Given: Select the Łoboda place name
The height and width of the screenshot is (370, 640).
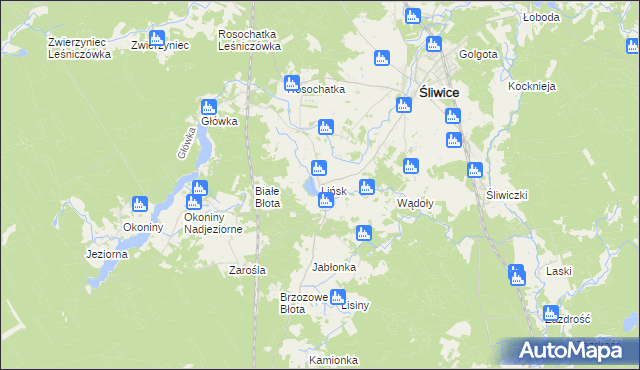Looking at the screenshot, I should click(541, 17).
